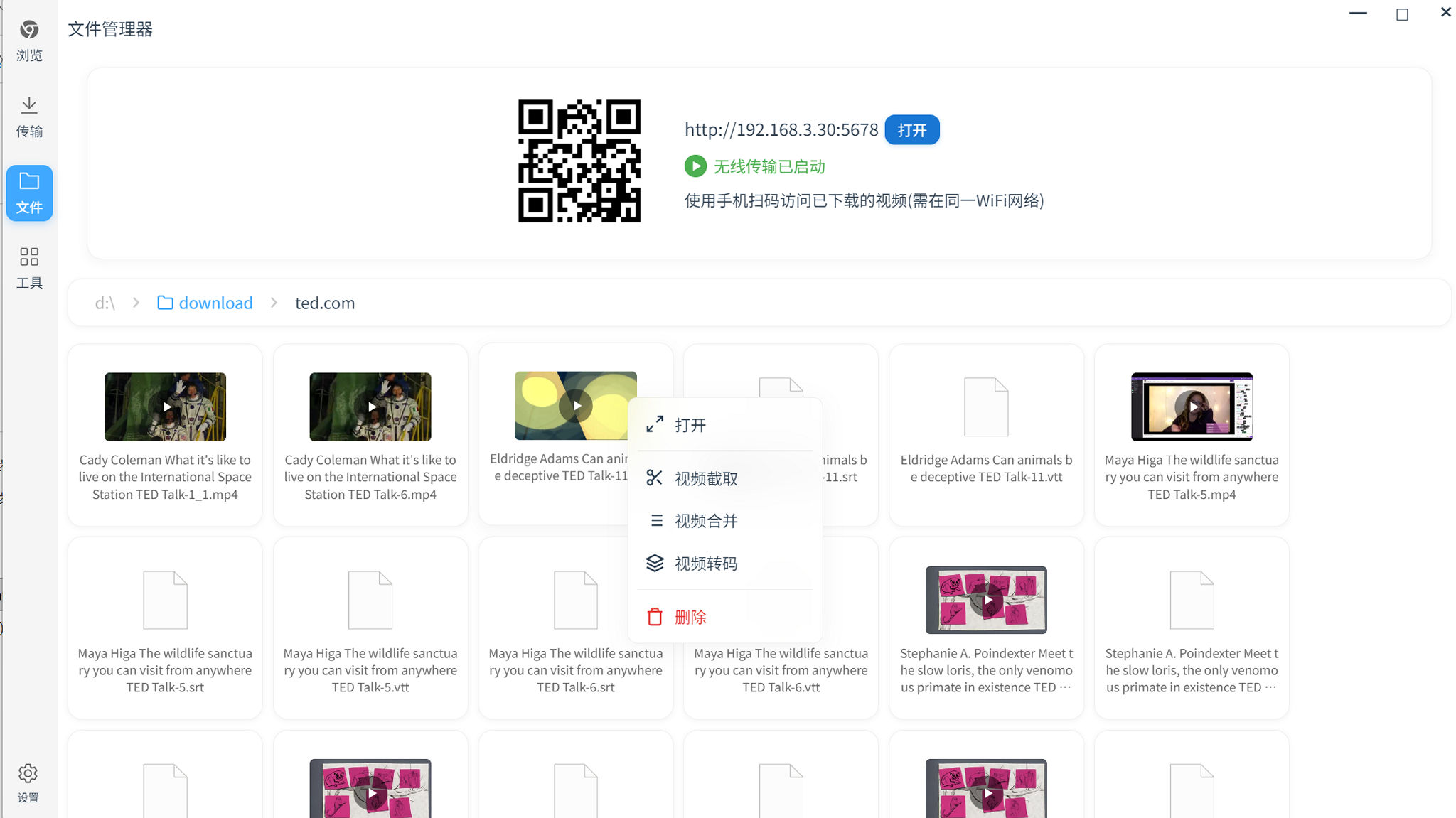Click the 使用手机扫码访问已下载的视频 instruction text
Image resolution: width=1456 pixels, height=818 pixels.
[x=864, y=200]
